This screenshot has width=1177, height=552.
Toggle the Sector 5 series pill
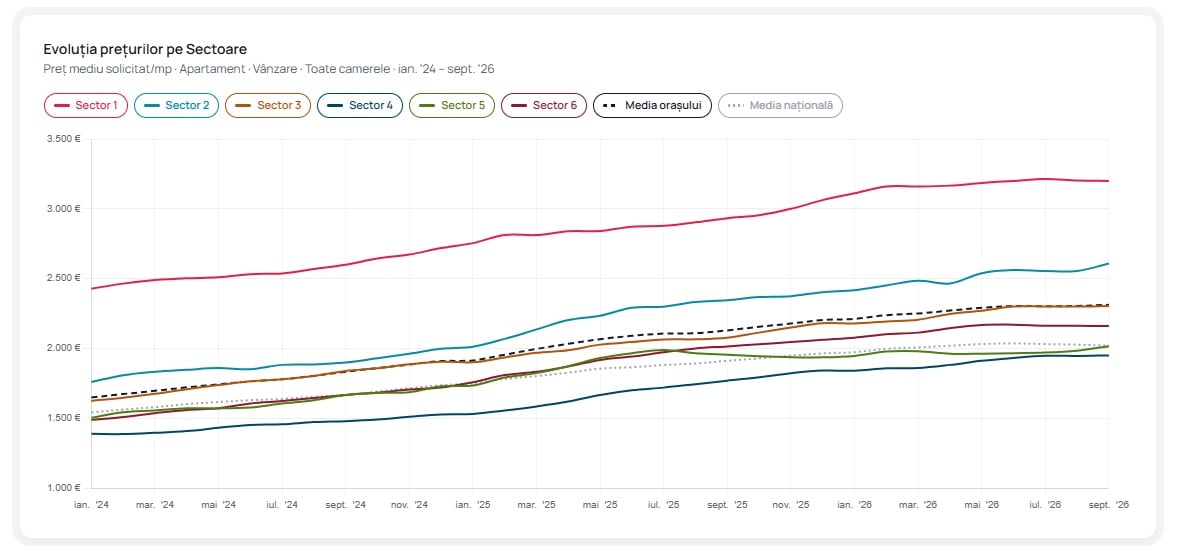452,105
